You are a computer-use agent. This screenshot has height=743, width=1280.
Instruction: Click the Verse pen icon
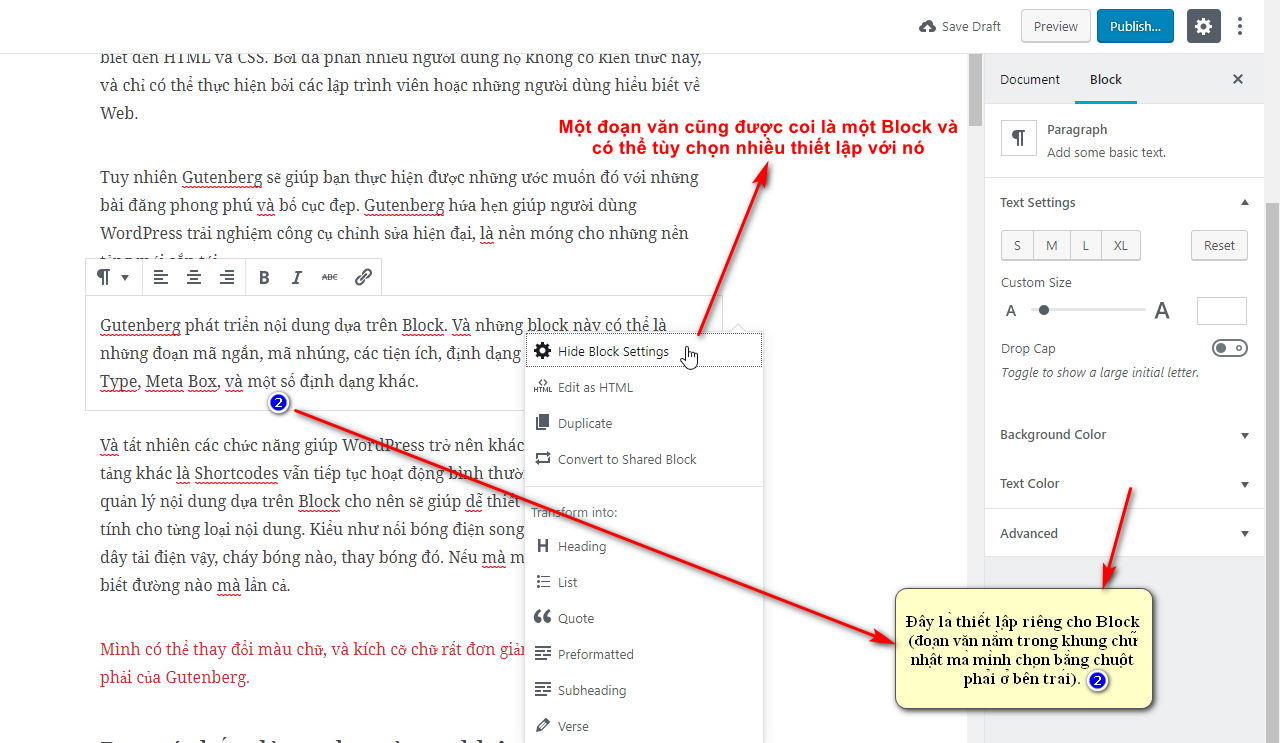[x=543, y=726]
